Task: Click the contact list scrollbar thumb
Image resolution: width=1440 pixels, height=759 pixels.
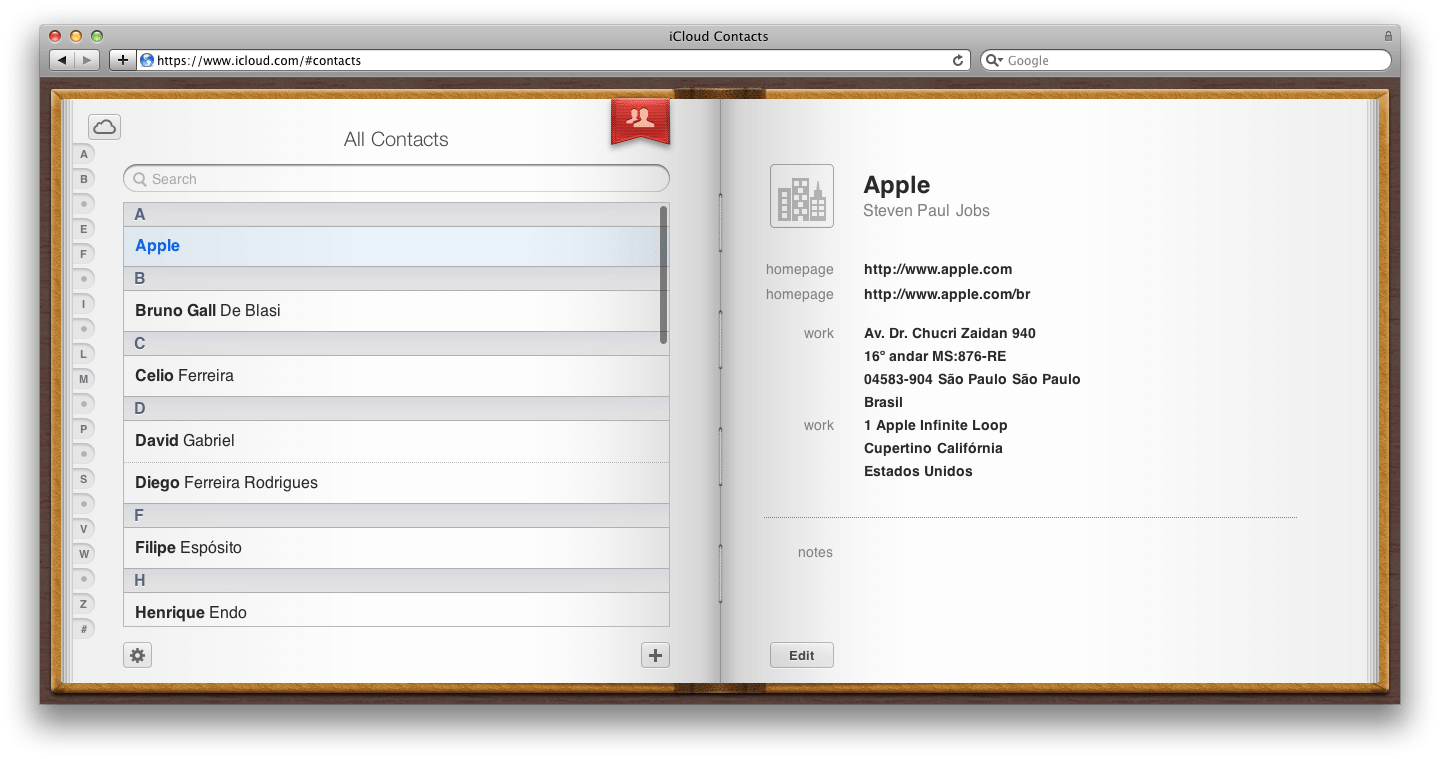Action: 664,275
